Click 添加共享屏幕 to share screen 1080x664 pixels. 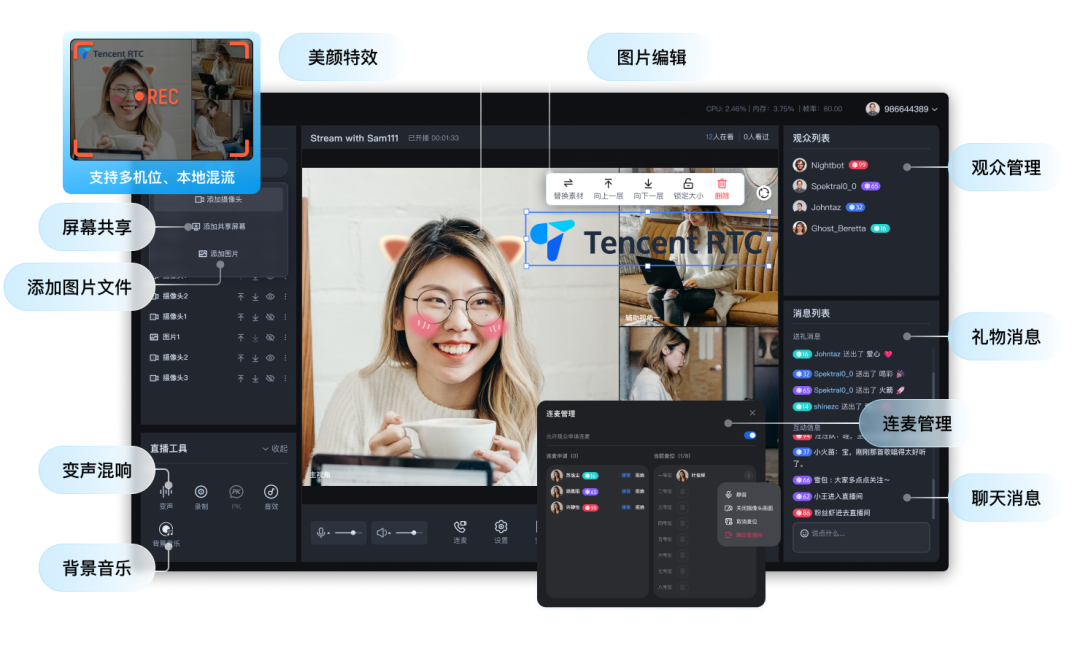pos(218,226)
